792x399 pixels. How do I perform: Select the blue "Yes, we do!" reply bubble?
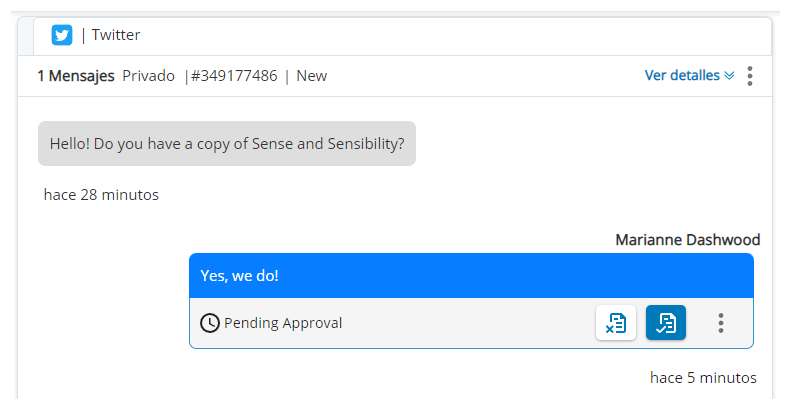coord(471,276)
